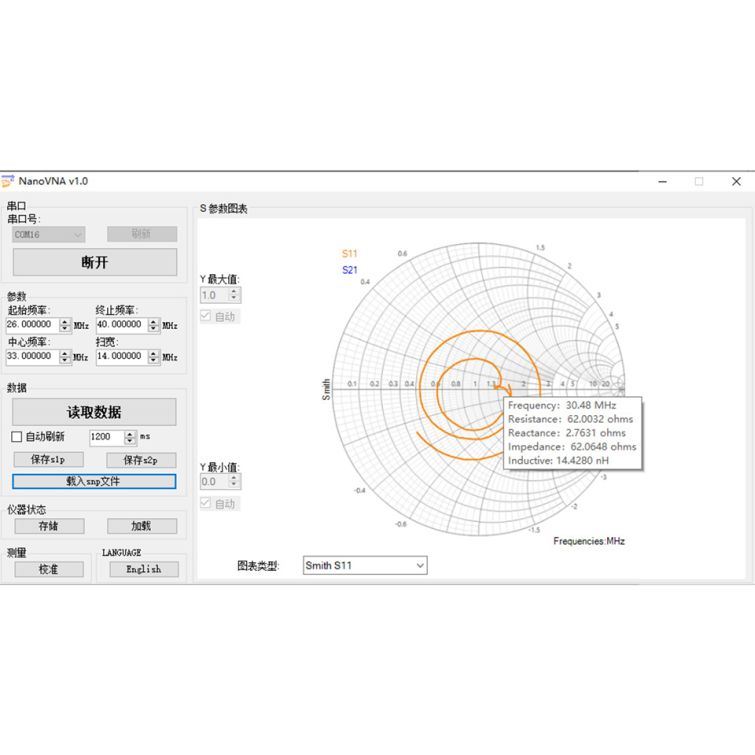Screen dimensions: 755x755
Task: Click the Frequency: 30.48 MHz tooltip text
Action: click(562, 405)
